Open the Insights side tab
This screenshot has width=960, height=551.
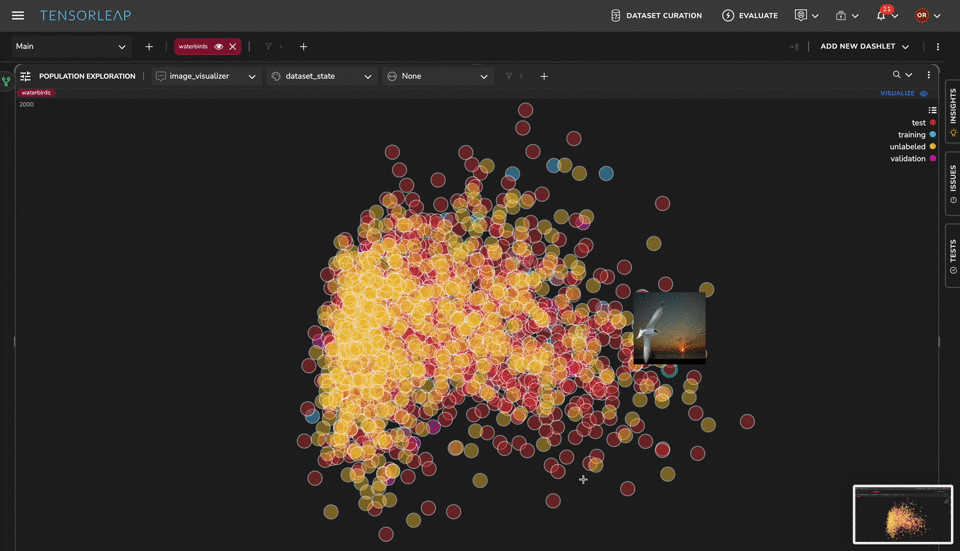[x=952, y=111]
